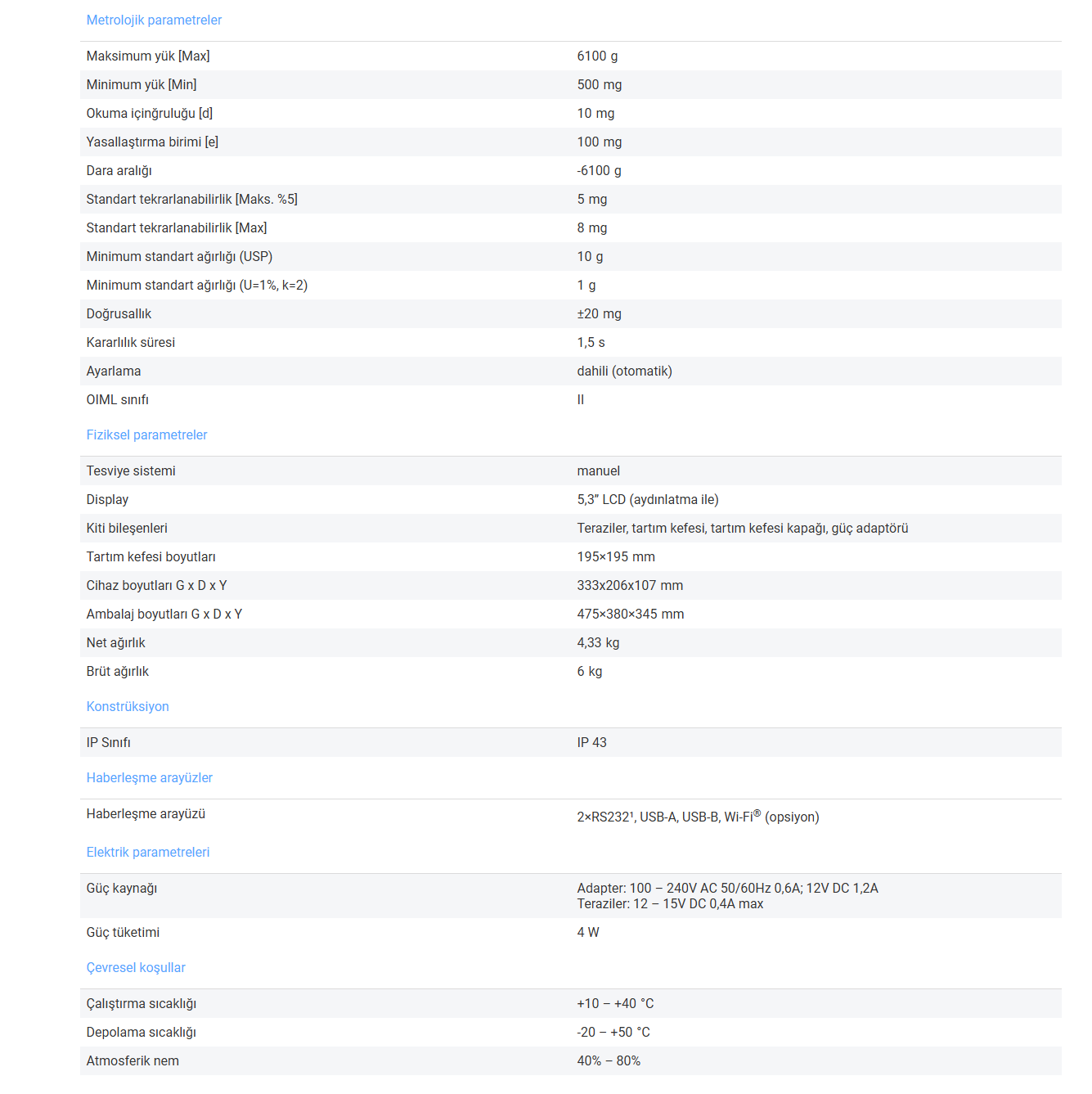Click the IP 43 class value
The width and height of the screenshot is (1092, 1094).
(x=591, y=742)
